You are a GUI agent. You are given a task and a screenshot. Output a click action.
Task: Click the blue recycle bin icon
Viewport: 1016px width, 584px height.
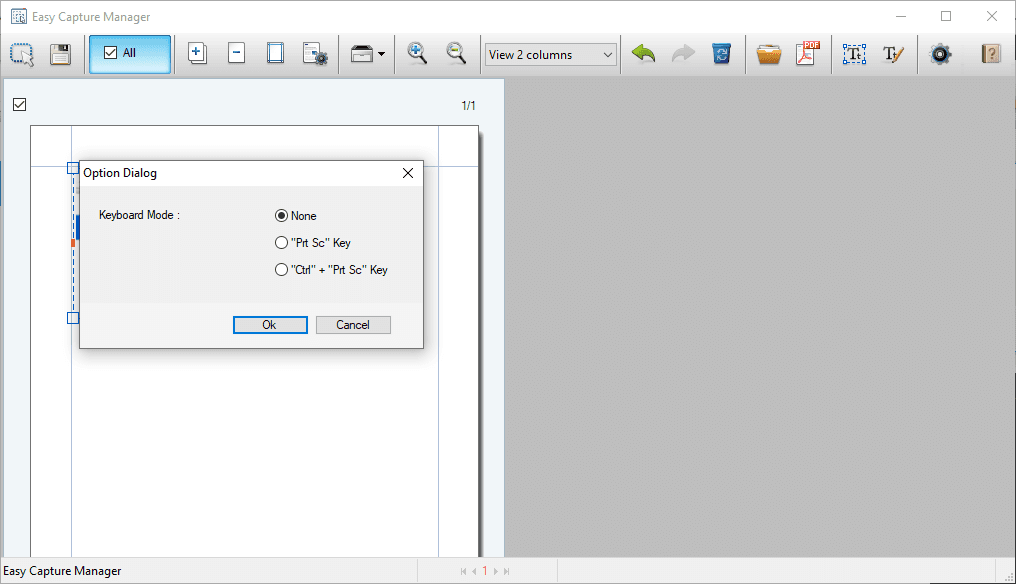coord(721,53)
